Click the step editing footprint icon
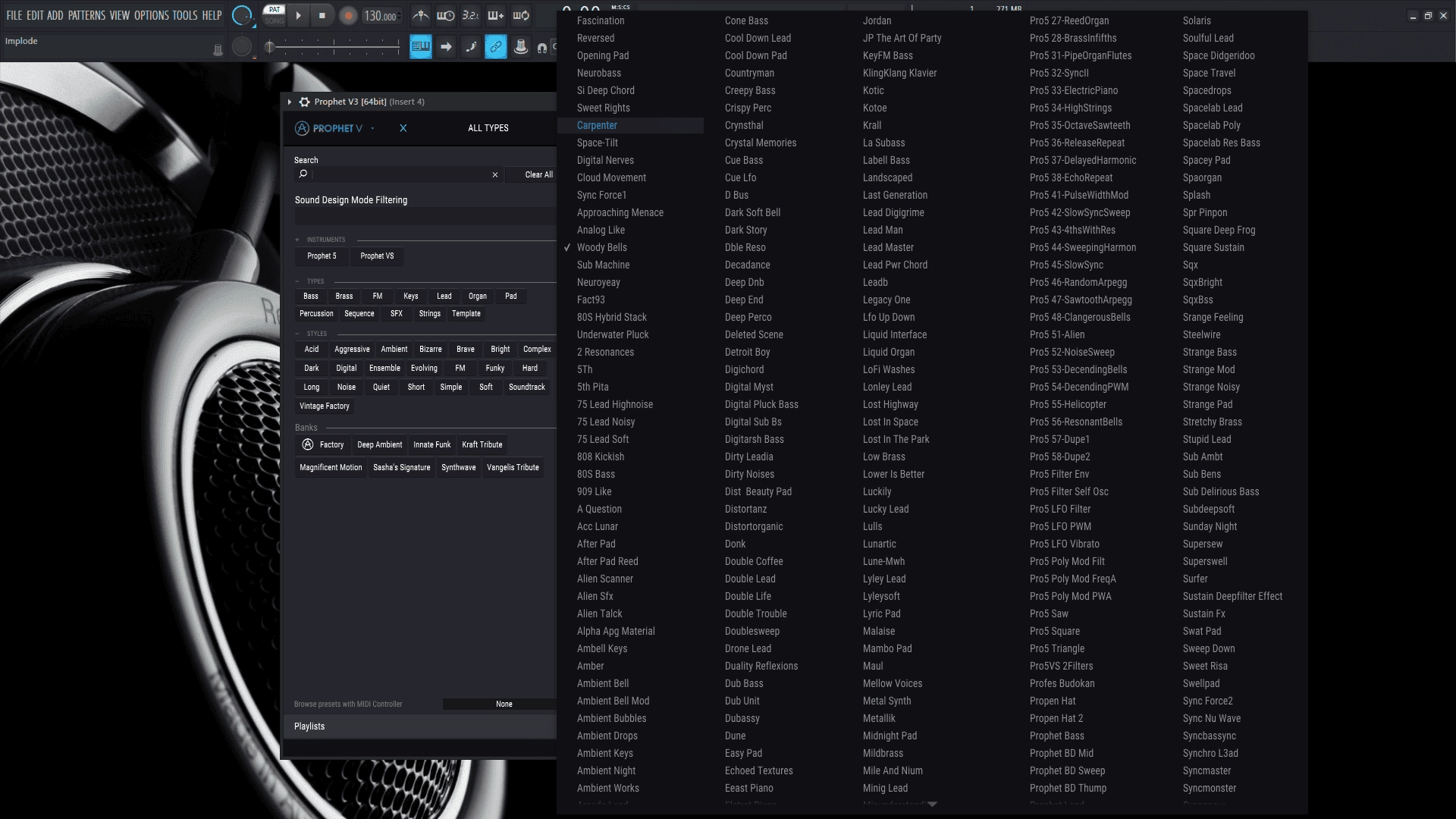The width and height of the screenshot is (1456, 819). coord(471,47)
